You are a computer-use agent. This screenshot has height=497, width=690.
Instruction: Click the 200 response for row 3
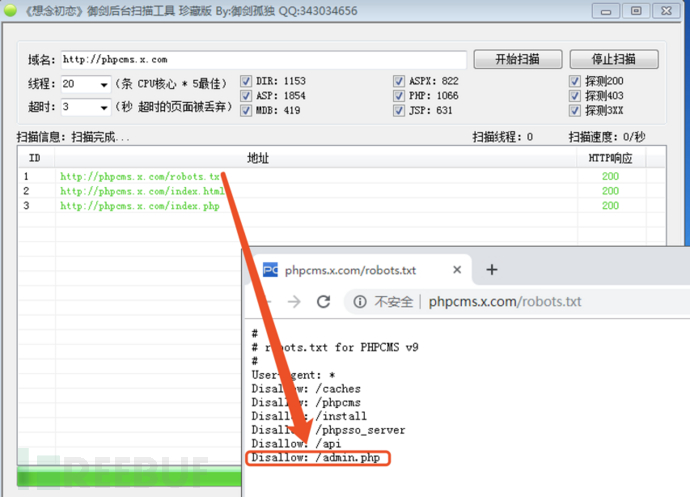(x=610, y=206)
